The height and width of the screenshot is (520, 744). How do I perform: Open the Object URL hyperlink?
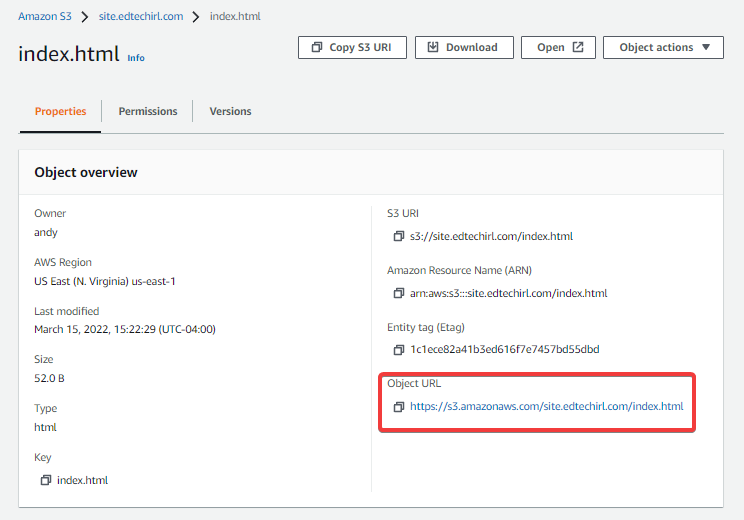point(547,406)
